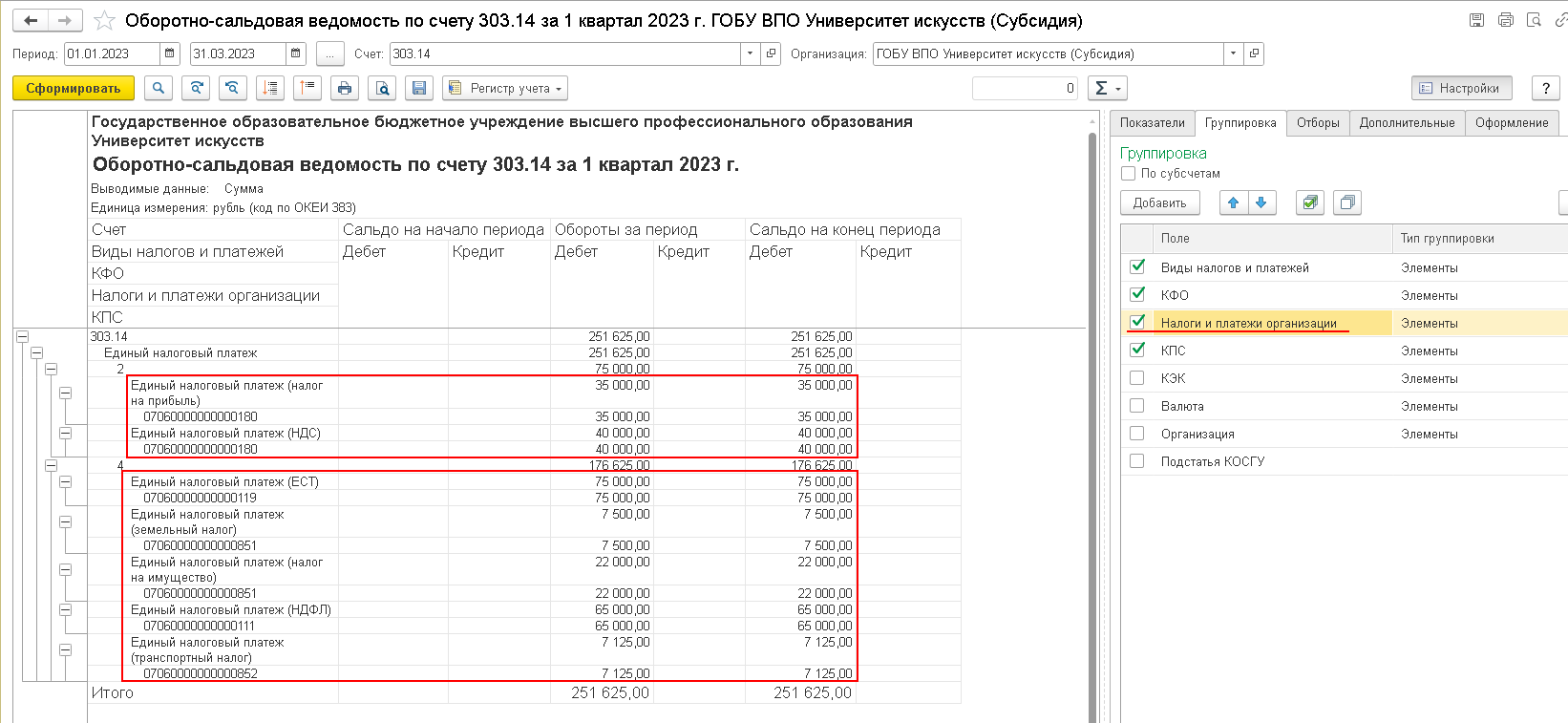The image size is (1568, 723).
Task: Uncheck all grouping fields icon
Action: 1347,202
